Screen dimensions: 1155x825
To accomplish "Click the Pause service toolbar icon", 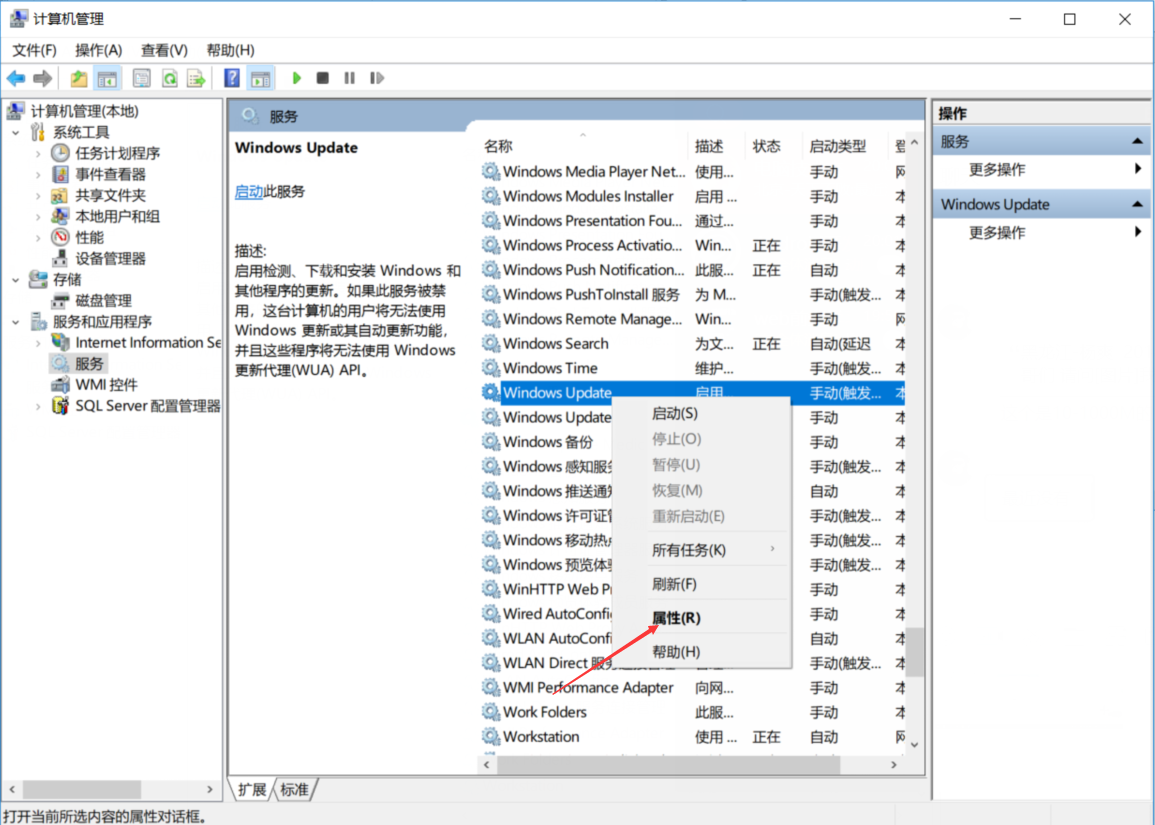I will coord(350,78).
